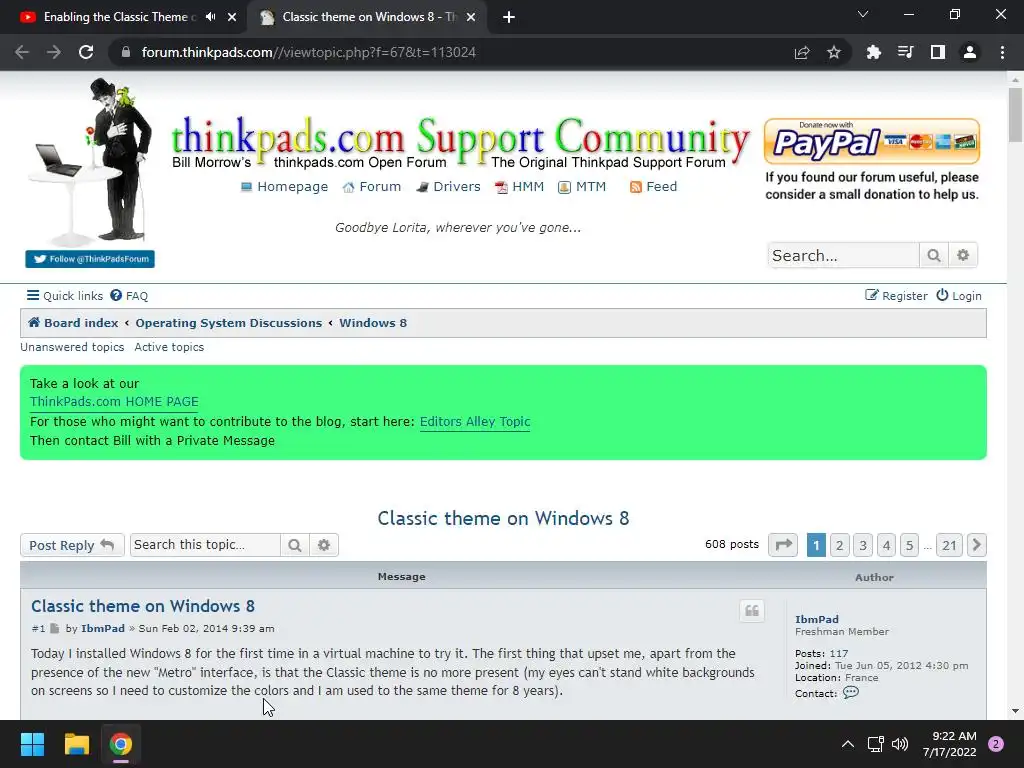Go to next page with the arrow button

point(977,545)
